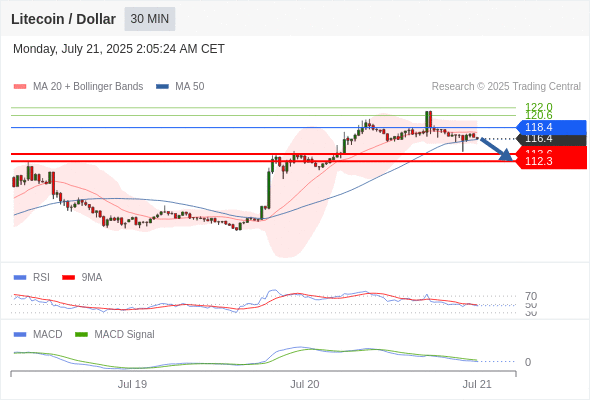Click the Jul 19 date marker
Viewport: 590px width, 400px height.
[x=132, y=384]
